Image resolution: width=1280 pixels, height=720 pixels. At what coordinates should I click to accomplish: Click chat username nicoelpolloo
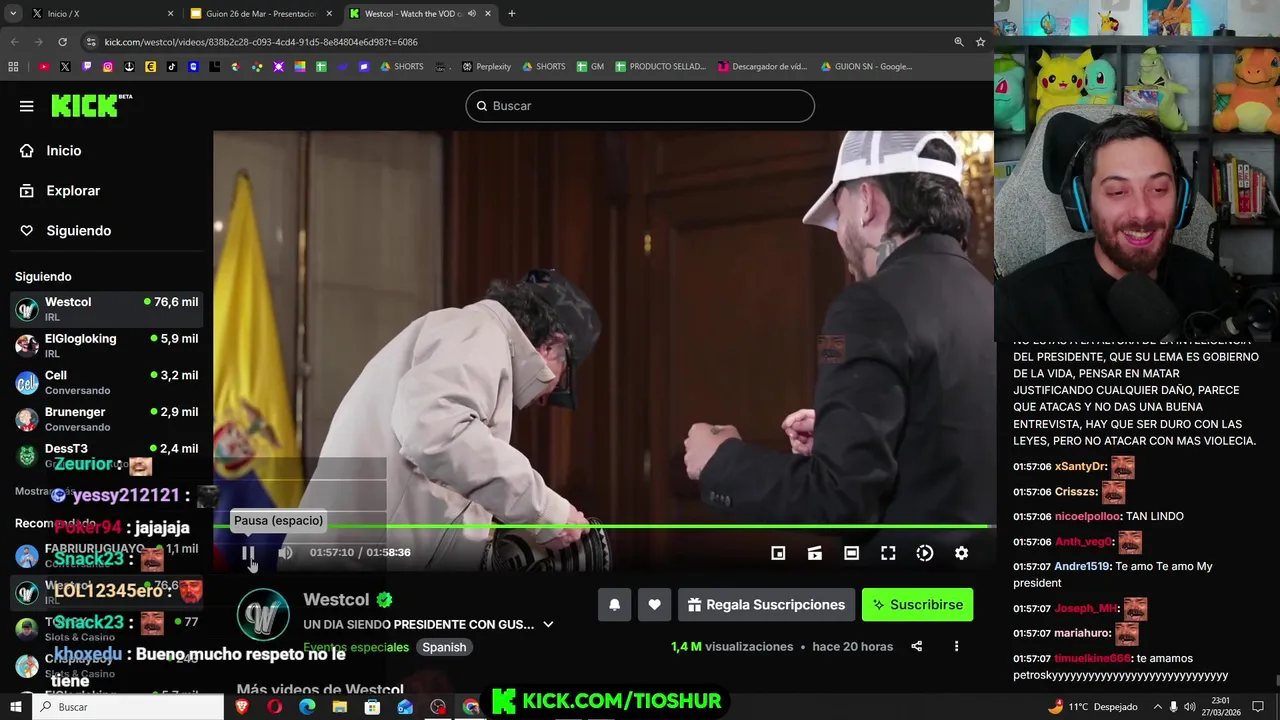pos(1088,516)
